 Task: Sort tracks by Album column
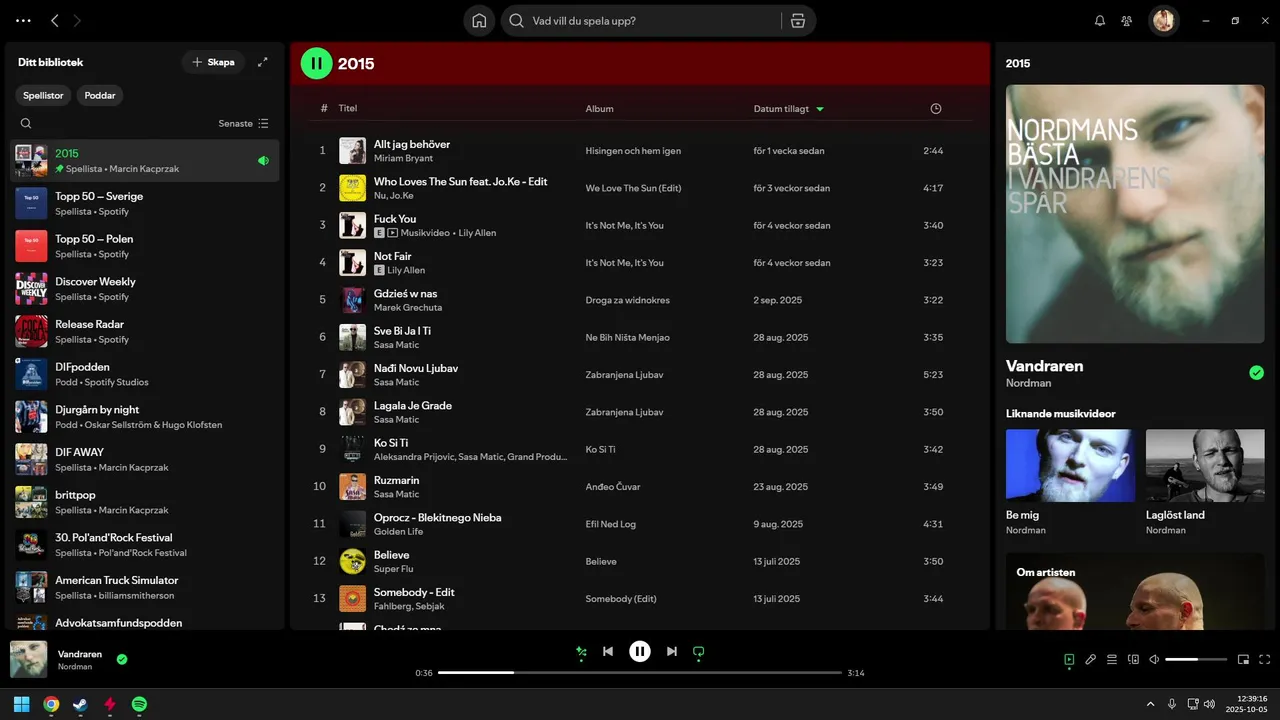pos(600,109)
